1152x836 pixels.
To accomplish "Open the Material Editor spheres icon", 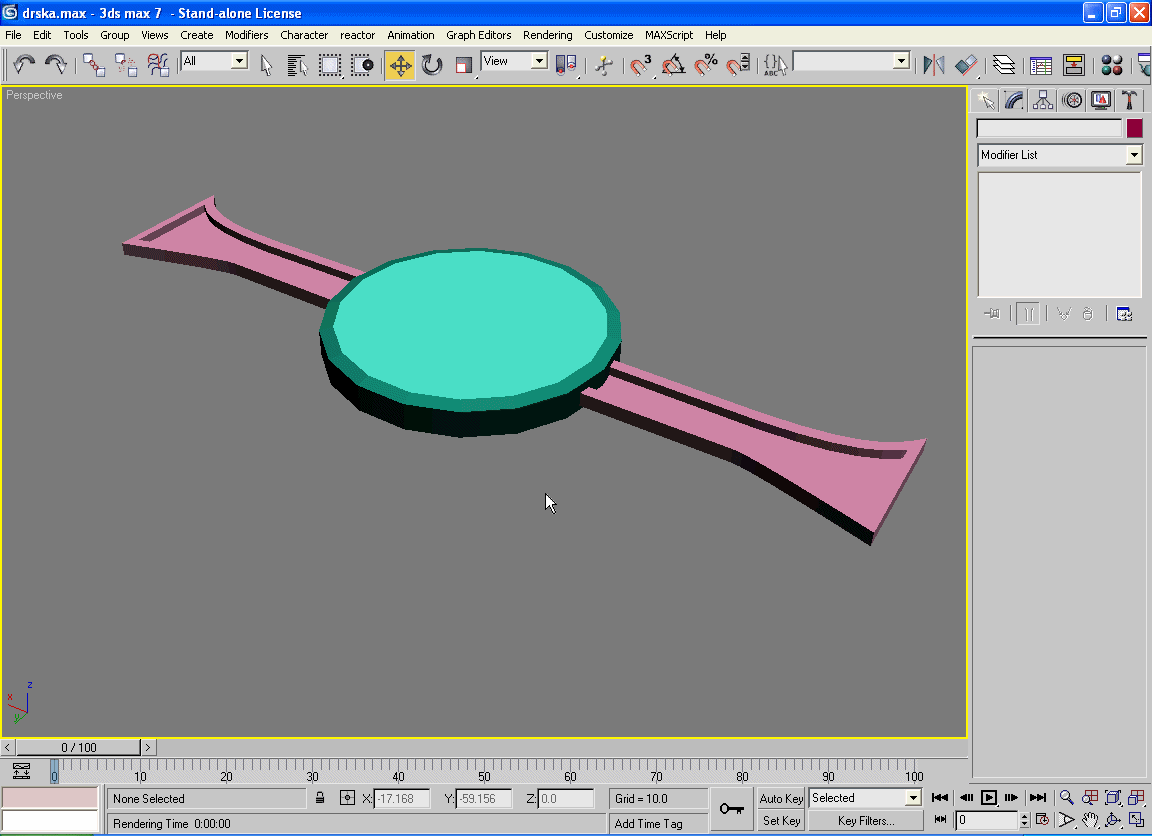I will 1111,66.
